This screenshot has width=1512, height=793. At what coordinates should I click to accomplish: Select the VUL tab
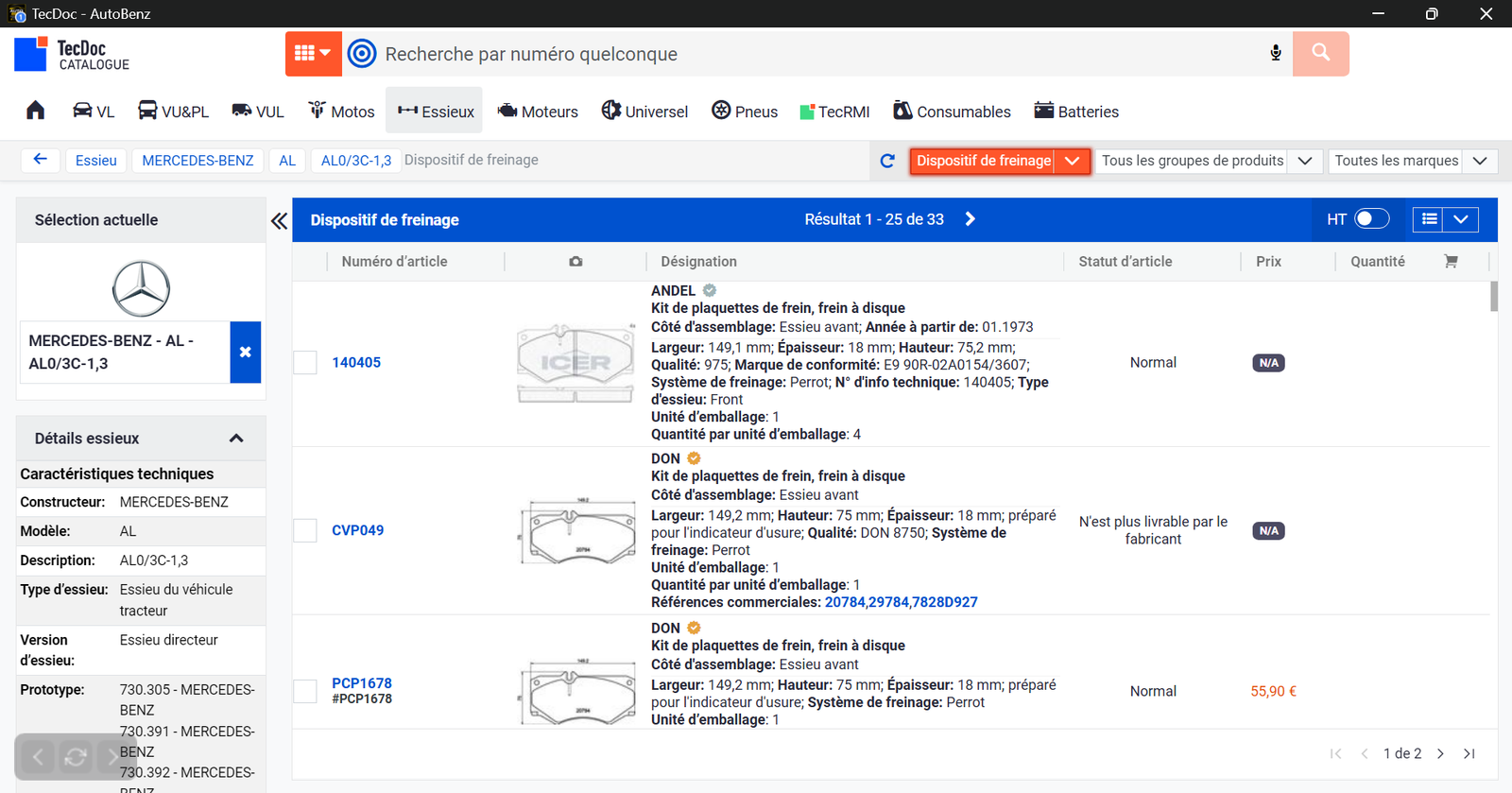(x=258, y=112)
